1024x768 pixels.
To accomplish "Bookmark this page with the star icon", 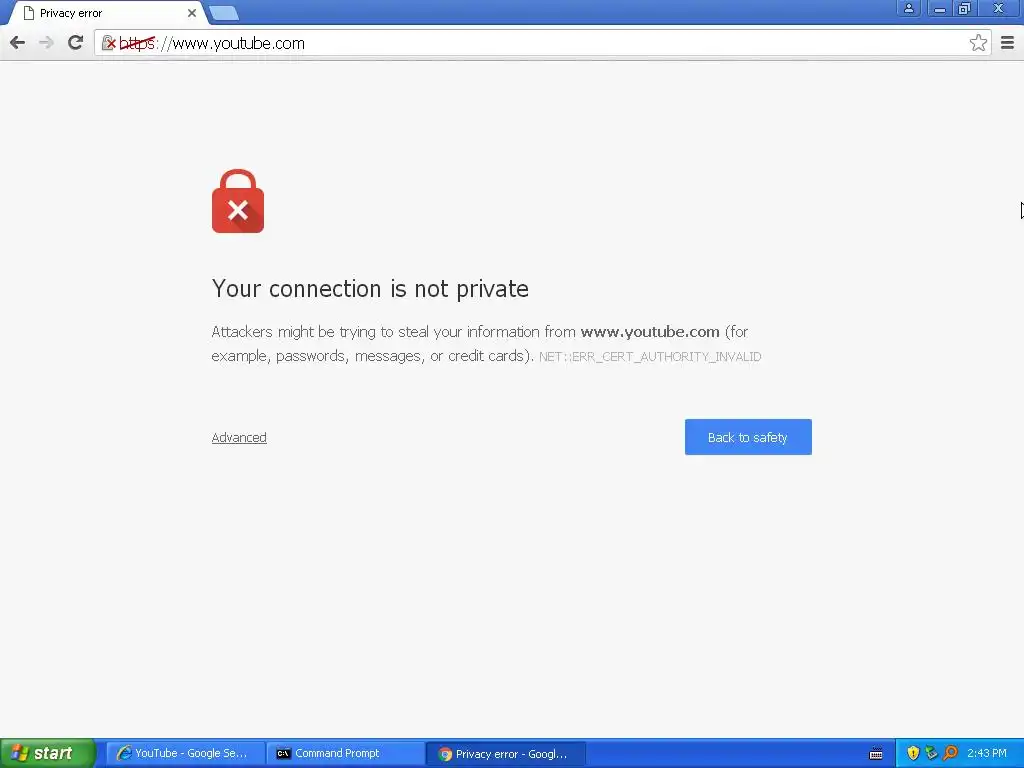I will coord(978,43).
